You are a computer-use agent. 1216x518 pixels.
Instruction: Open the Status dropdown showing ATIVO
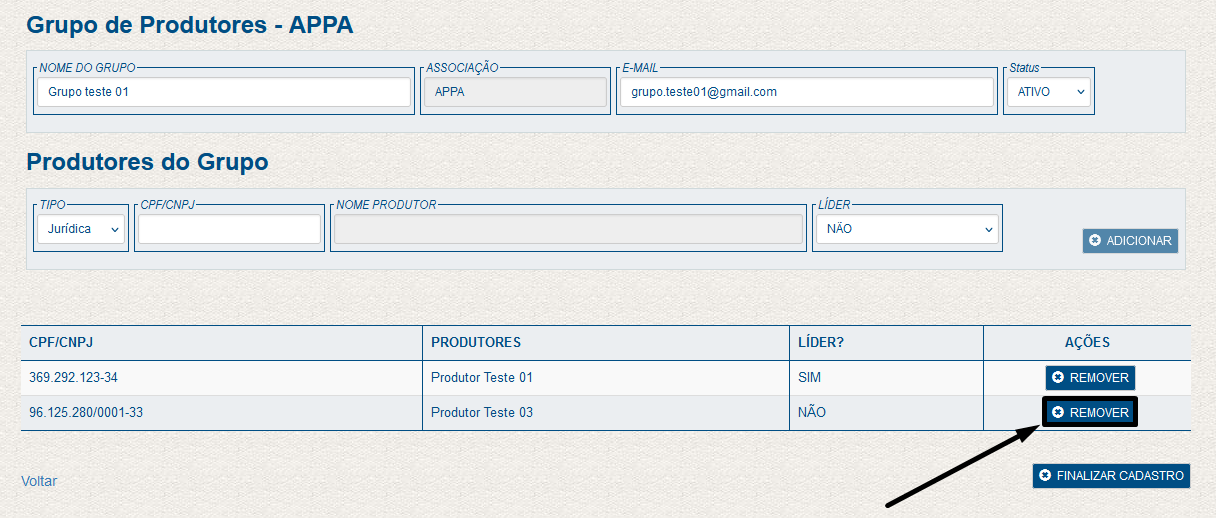coord(1047,92)
